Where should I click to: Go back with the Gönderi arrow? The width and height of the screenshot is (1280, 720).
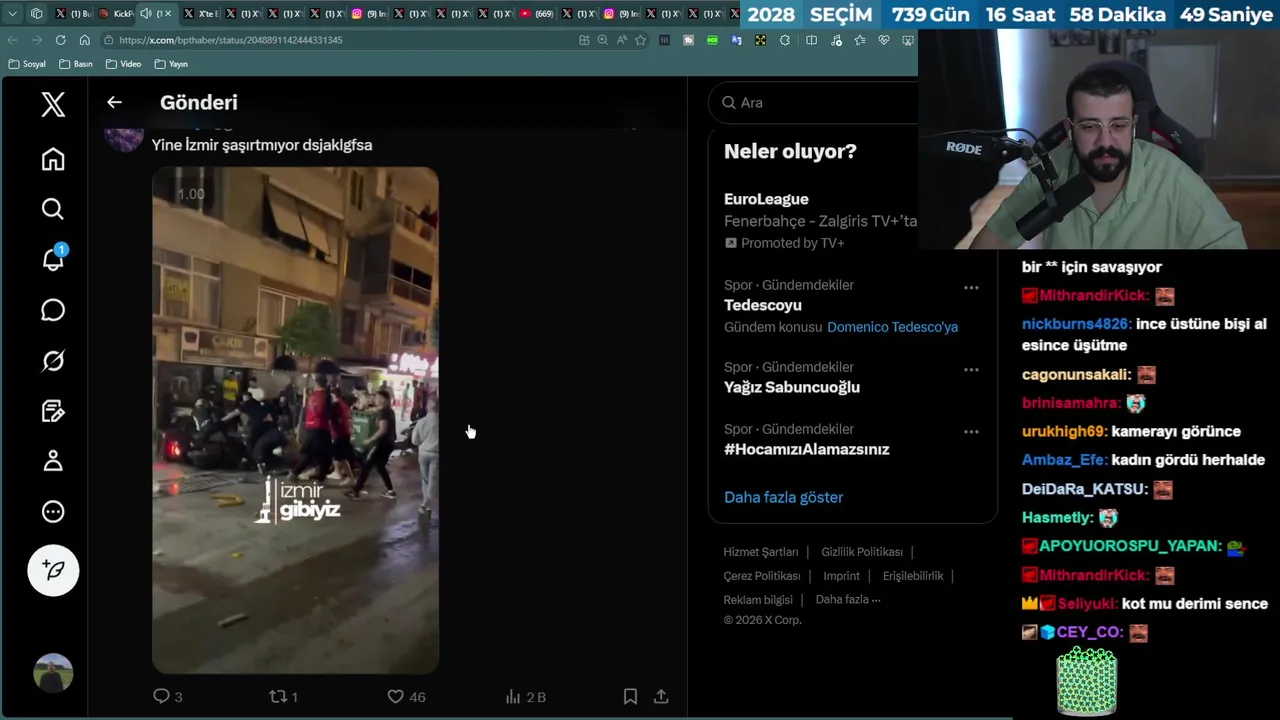114,102
